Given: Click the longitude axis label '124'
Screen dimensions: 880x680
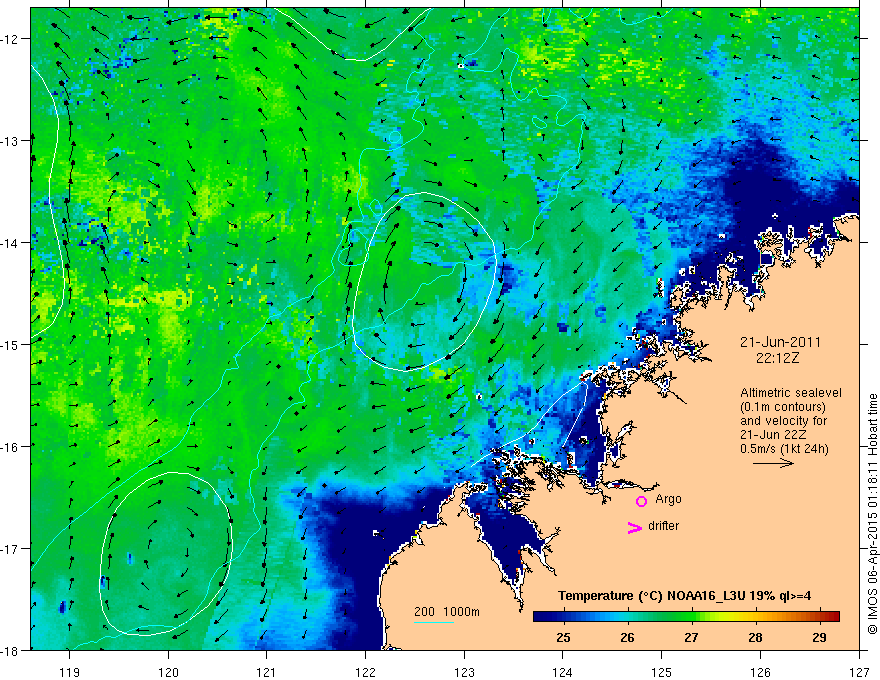Looking at the screenshot, I should tap(563, 672).
